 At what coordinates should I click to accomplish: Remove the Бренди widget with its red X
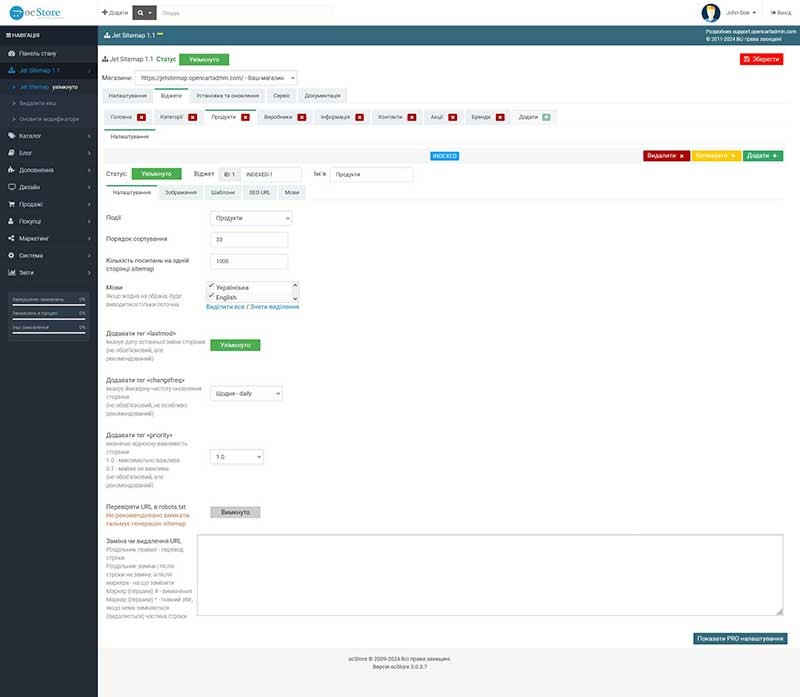pyautogui.click(x=500, y=117)
